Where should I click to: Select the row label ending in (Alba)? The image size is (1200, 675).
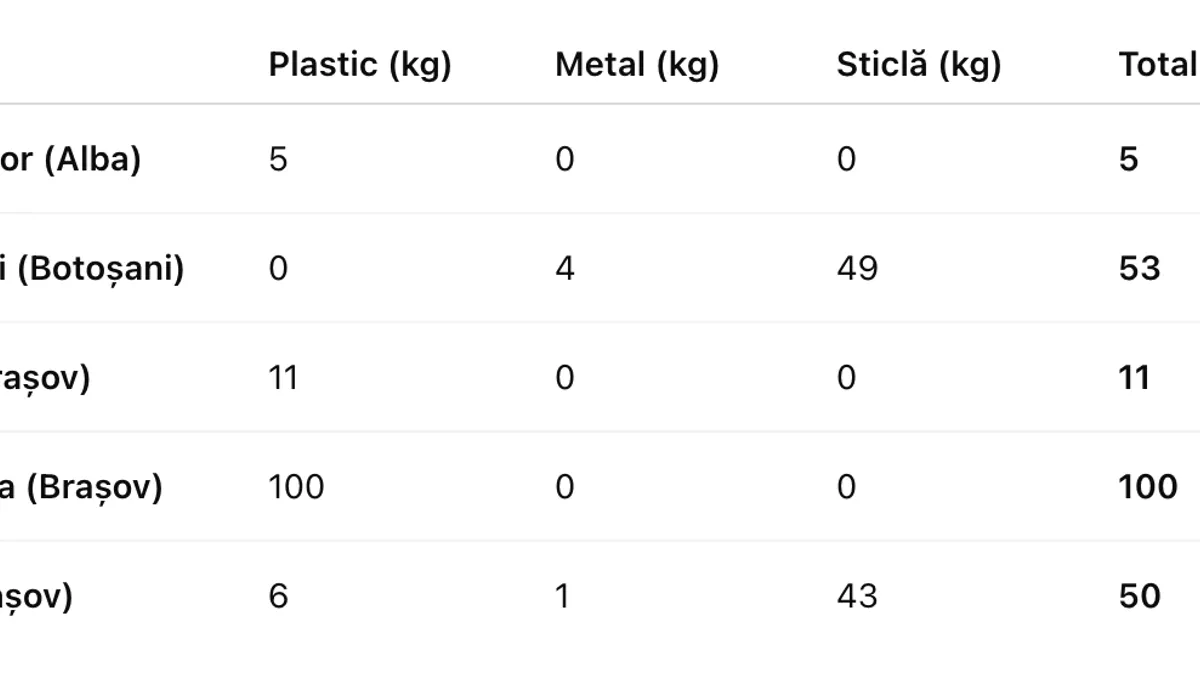pyautogui.click(x=70, y=159)
